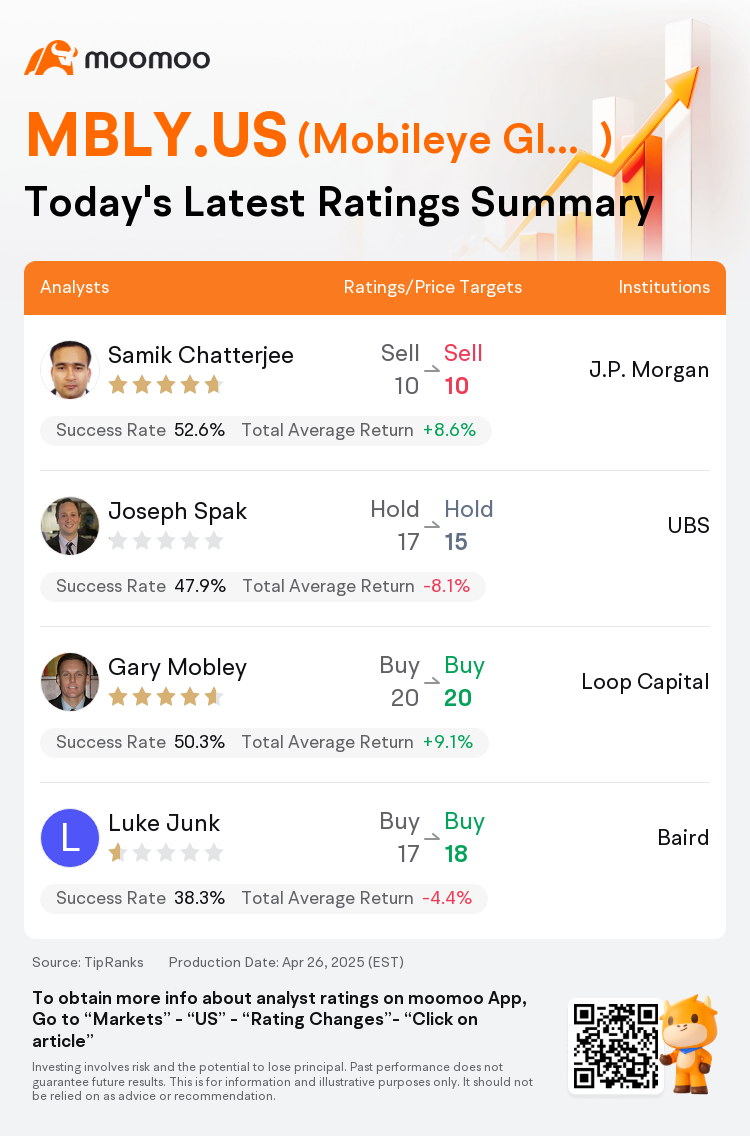This screenshot has width=750, height=1136.
Task: Click Samik Chatterjee's success rate pill
Action: (266, 430)
